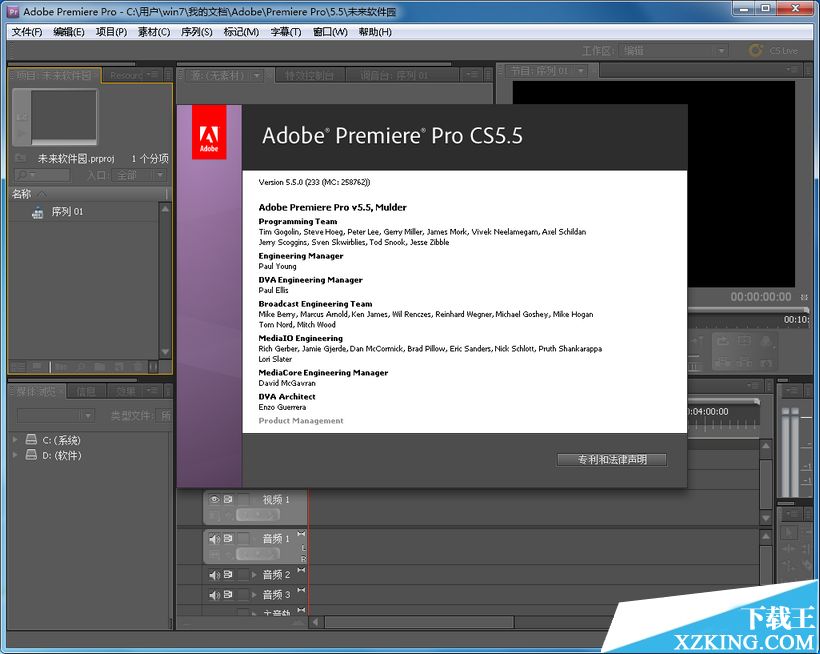Open the 编辑(E) menu

coord(69,32)
